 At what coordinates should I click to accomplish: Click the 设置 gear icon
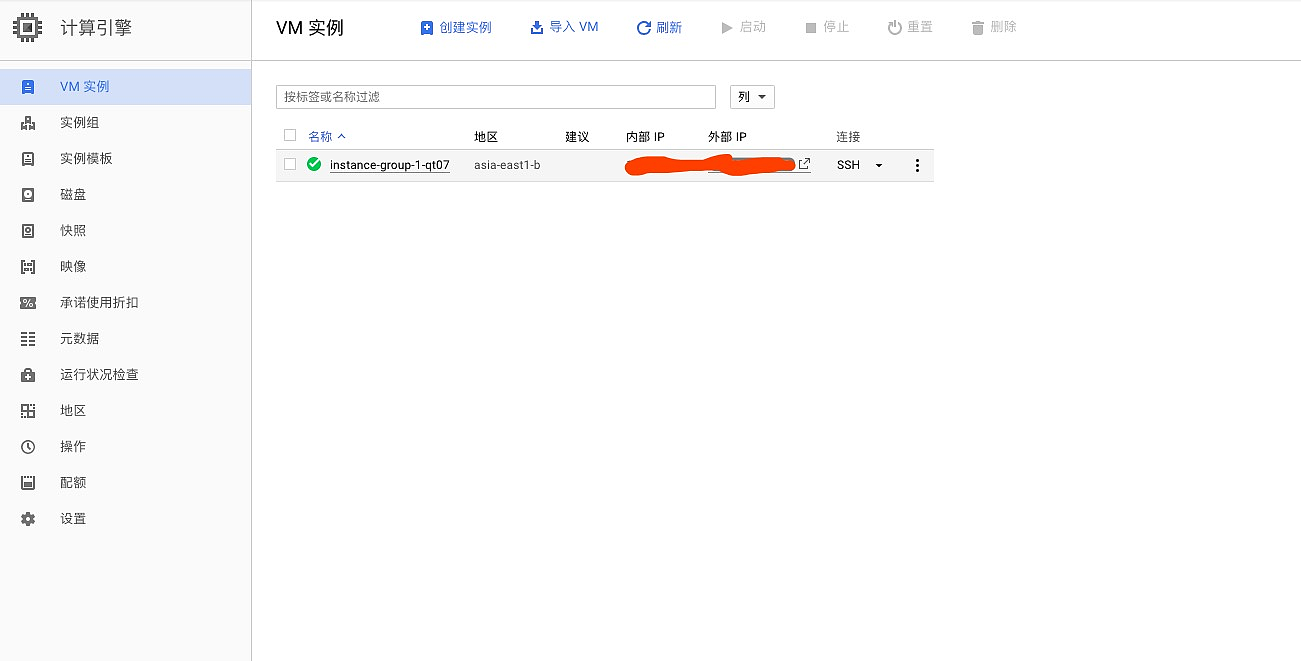coord(28,519)
